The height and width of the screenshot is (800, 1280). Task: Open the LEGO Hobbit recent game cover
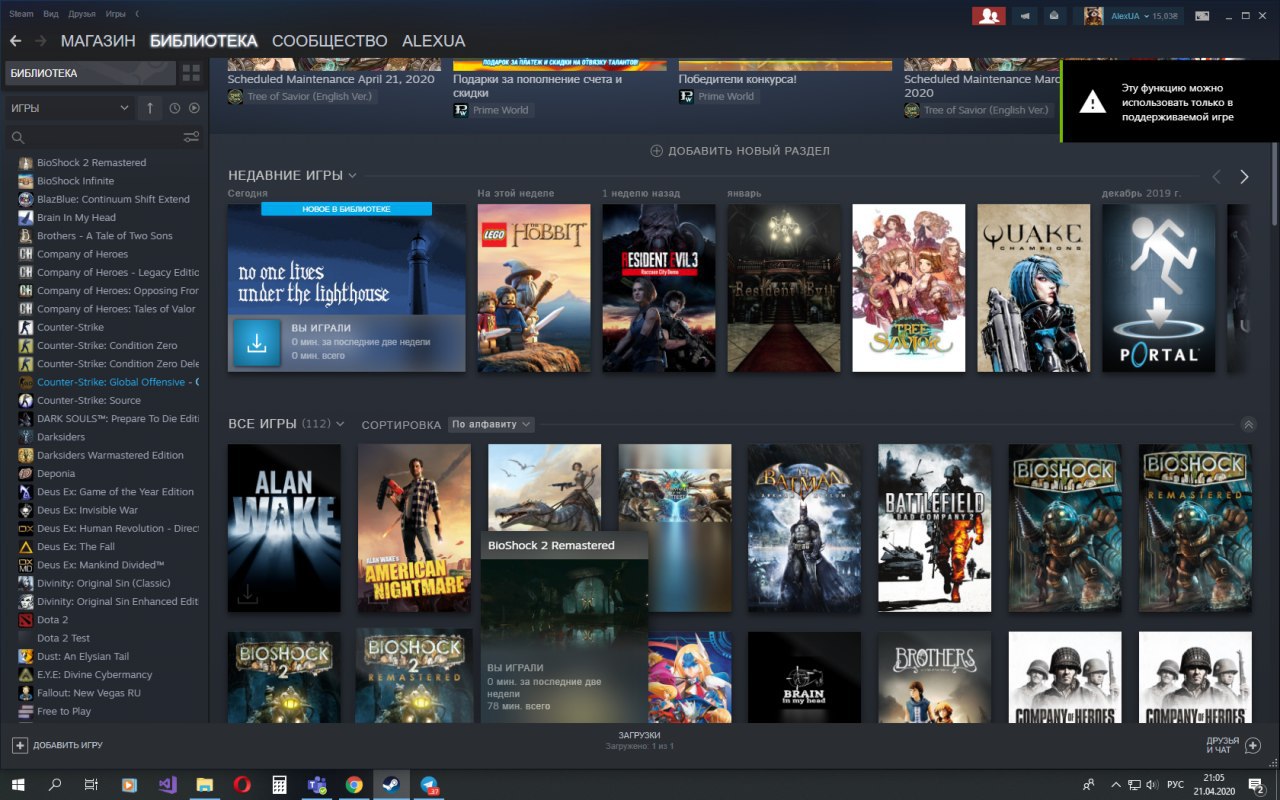534,288
